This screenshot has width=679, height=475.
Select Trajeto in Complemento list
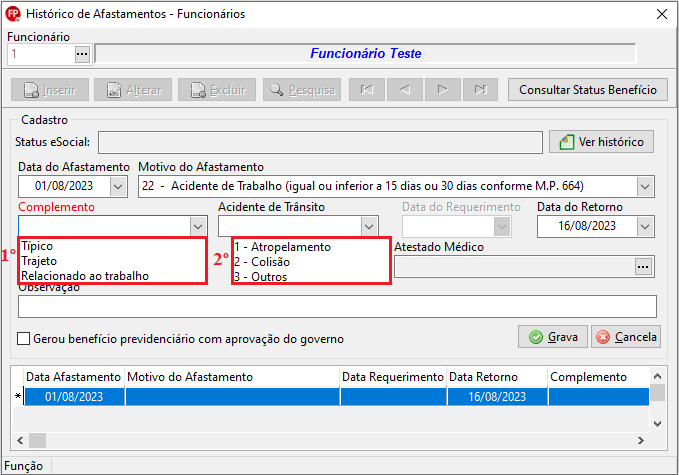(x=39, y=261)
